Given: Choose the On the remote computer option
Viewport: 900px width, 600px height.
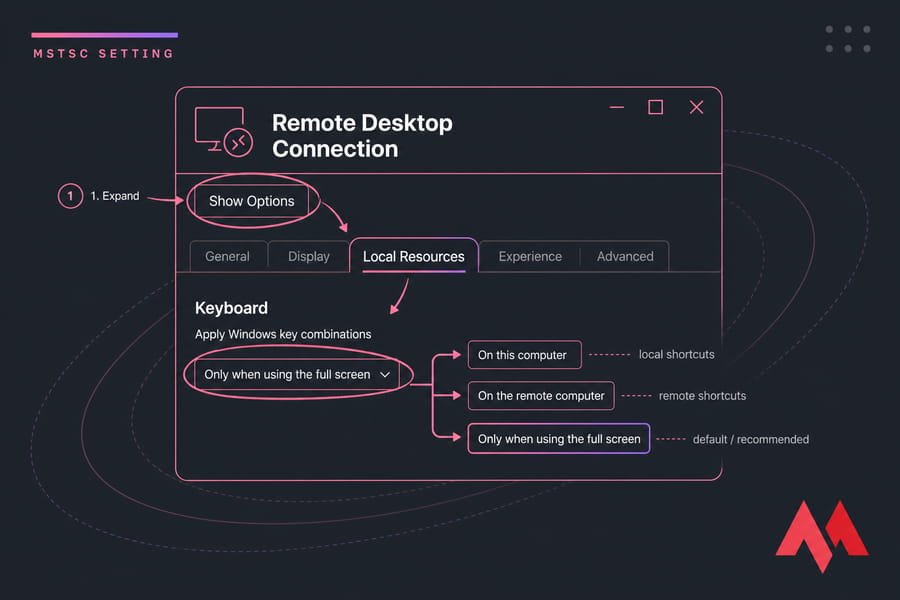Looking at the screenshot, I should [x=541, y=396].
